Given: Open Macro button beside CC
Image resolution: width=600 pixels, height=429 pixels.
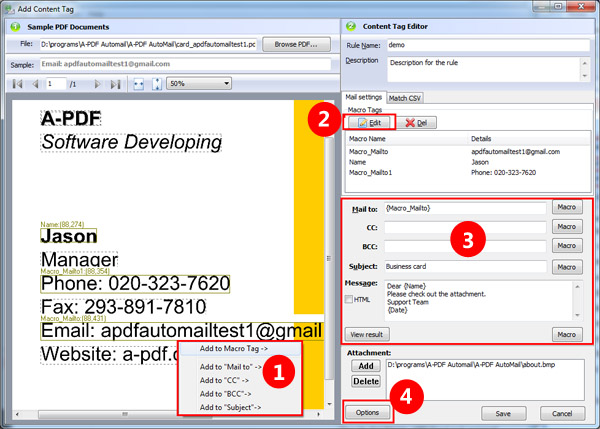Looking at the screenshot, I should click(567, 227).
